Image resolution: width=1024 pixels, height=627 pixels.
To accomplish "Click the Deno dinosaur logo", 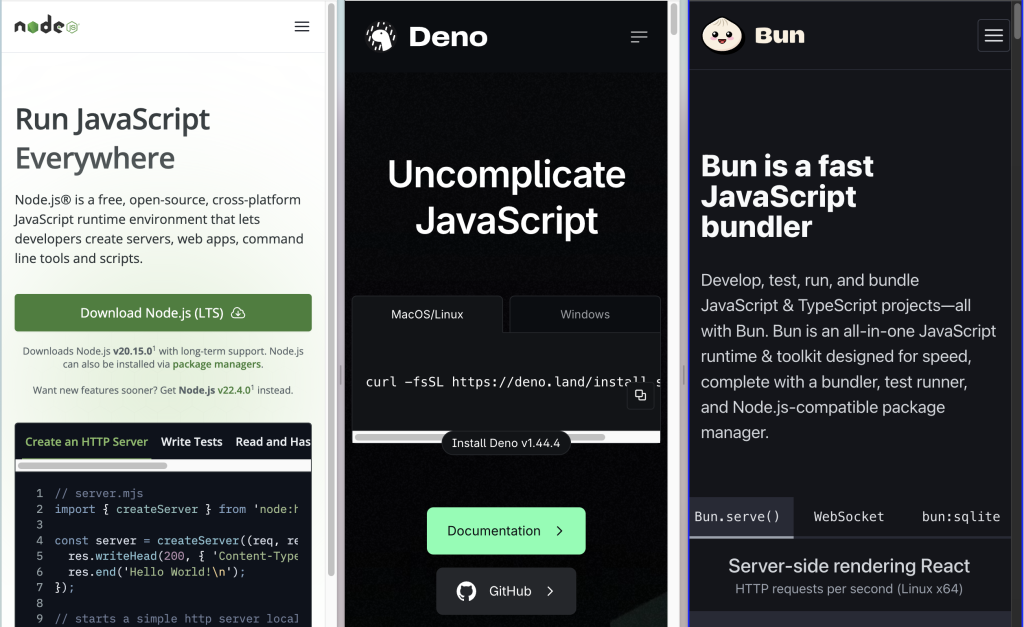I will tap(380, 37).
